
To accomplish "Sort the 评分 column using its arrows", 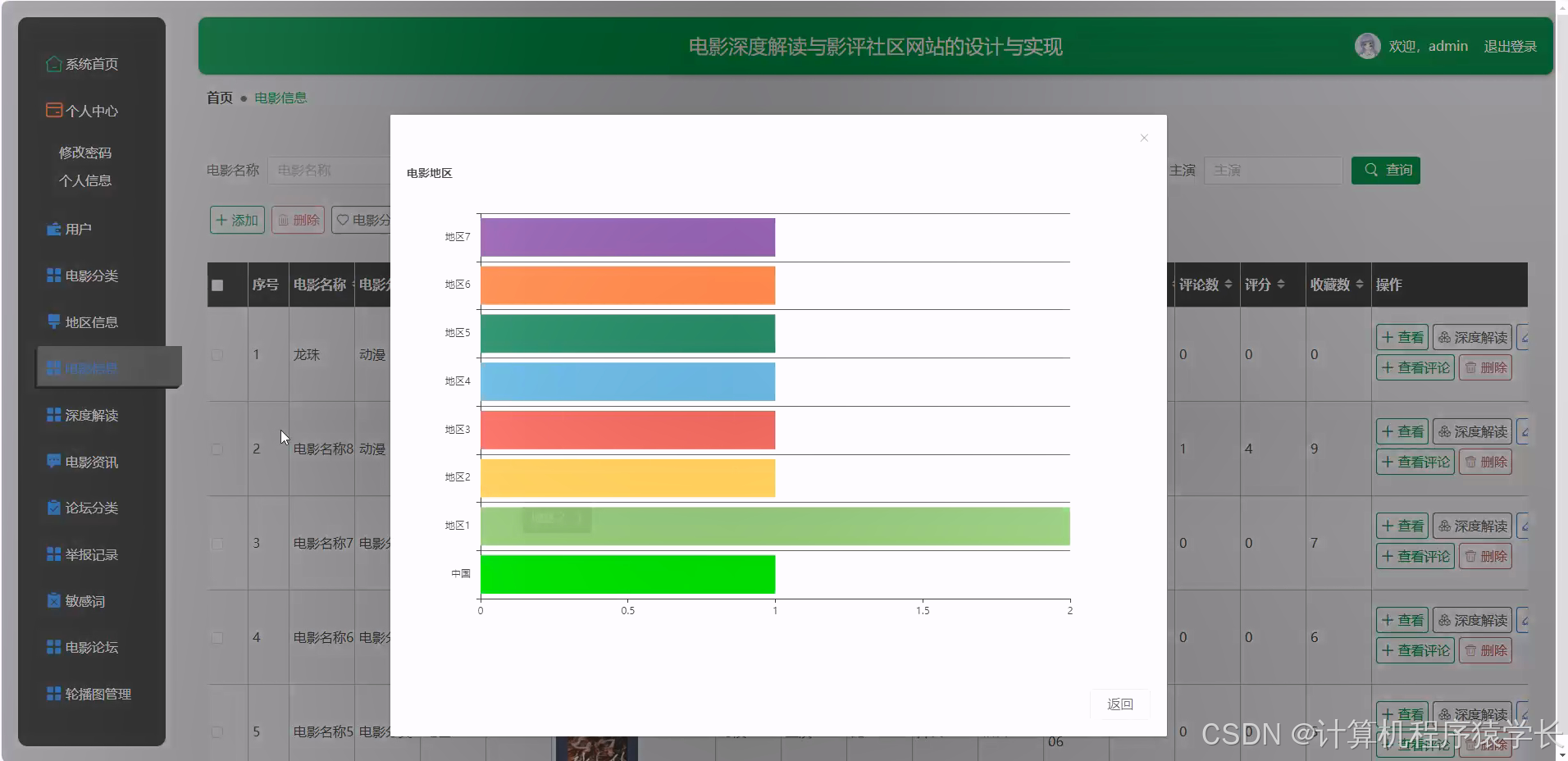I will (1281, 285).
